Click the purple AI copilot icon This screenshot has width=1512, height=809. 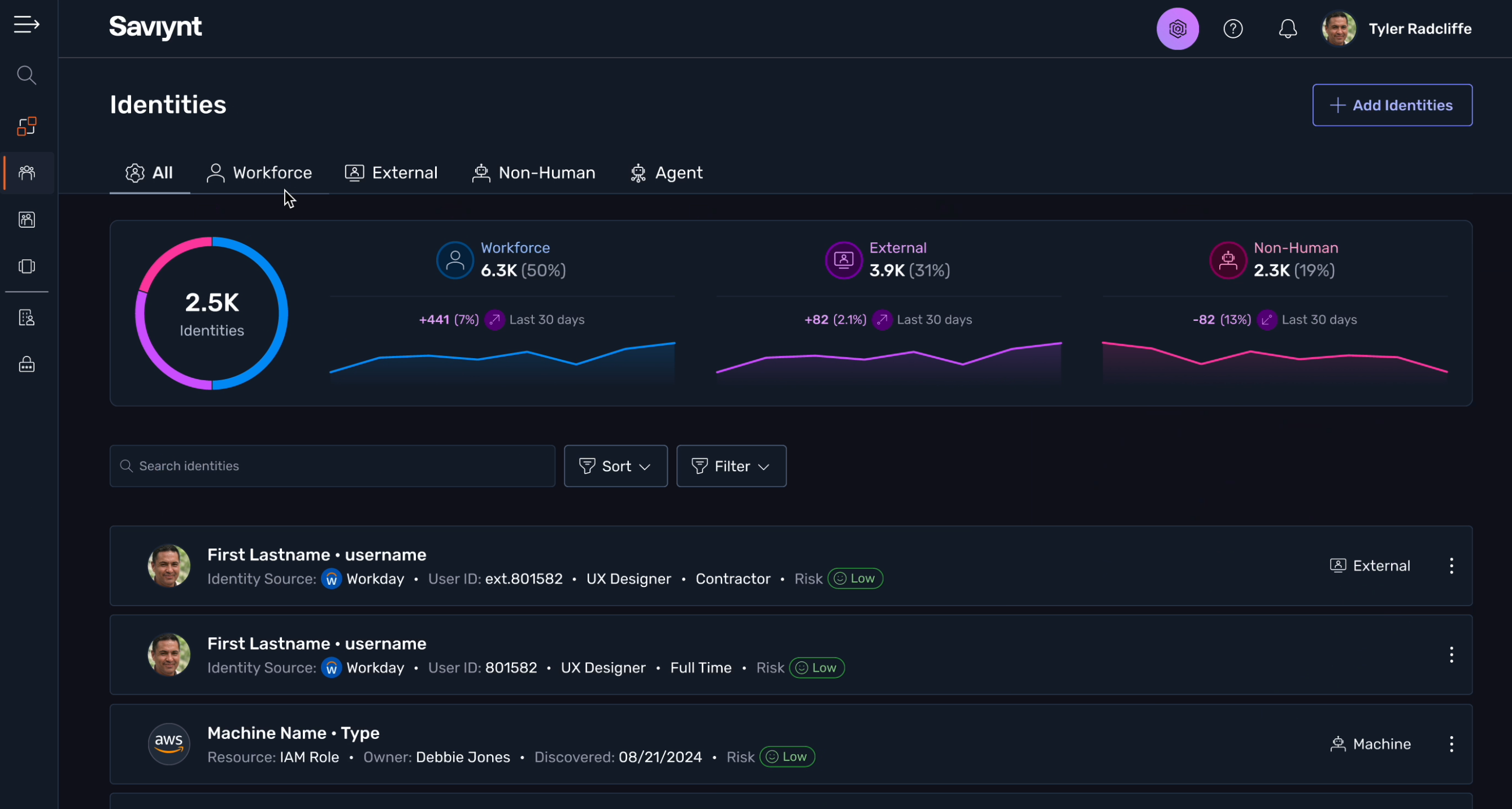click(1178, 29)
